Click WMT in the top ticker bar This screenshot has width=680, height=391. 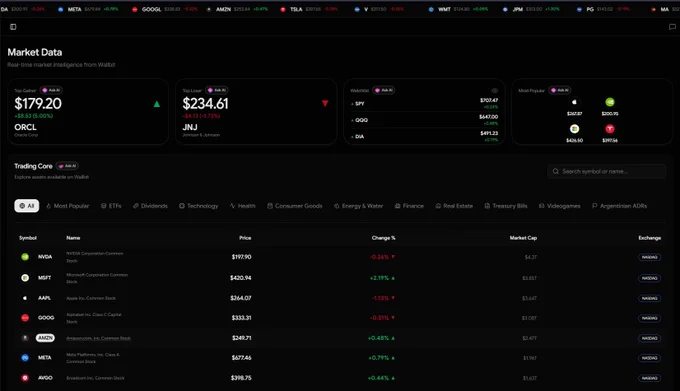tap(444, 9)
